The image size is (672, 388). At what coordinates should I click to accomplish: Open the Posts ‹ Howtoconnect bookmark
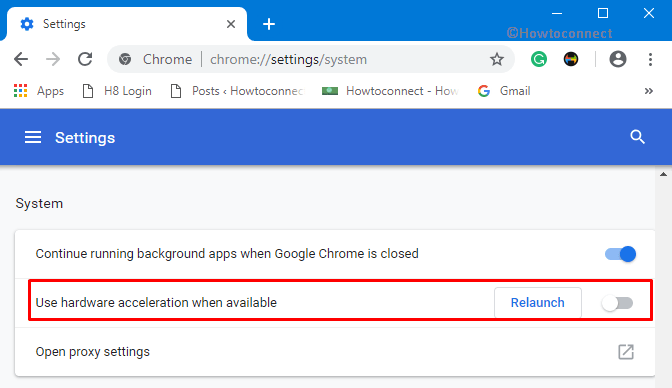pyautogui.click(x=237, y=91)
